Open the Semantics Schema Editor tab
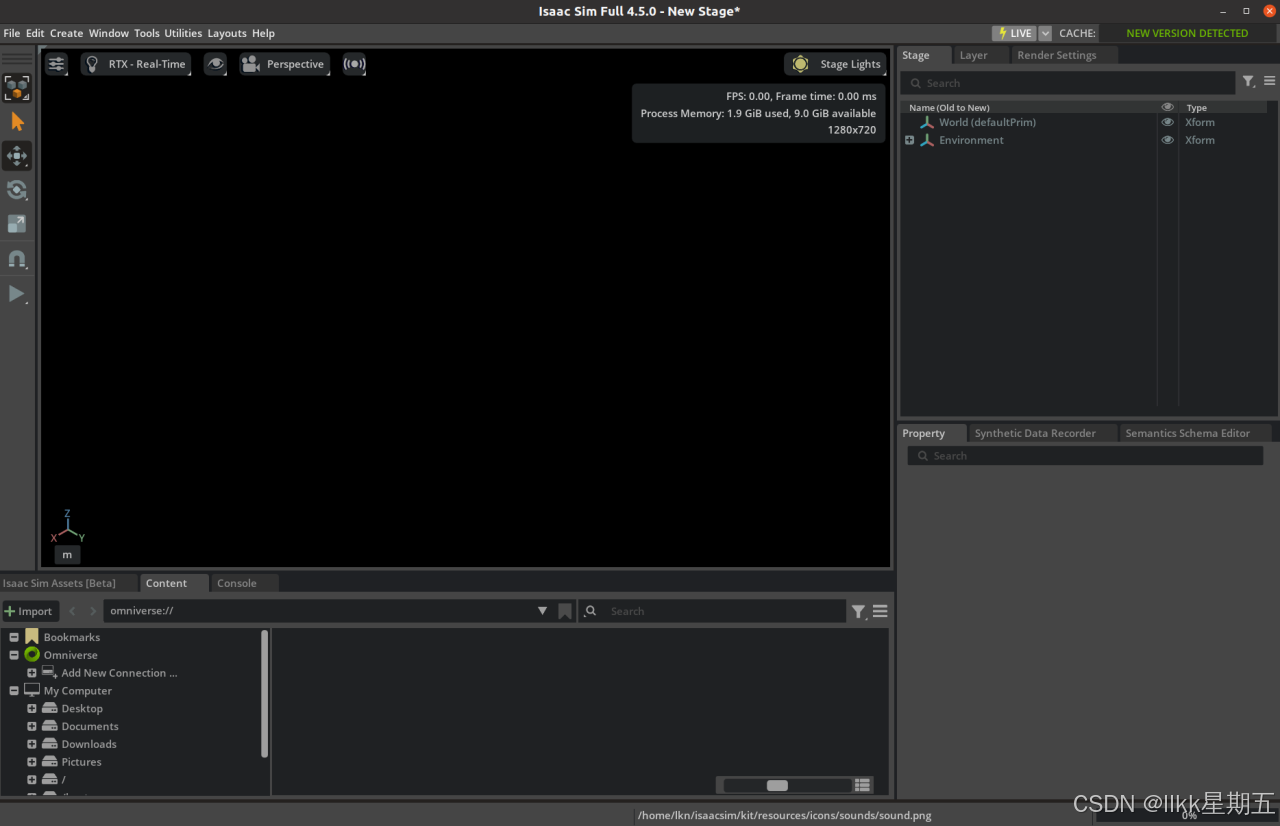The image size is (1280, 826). point(1188,433)
